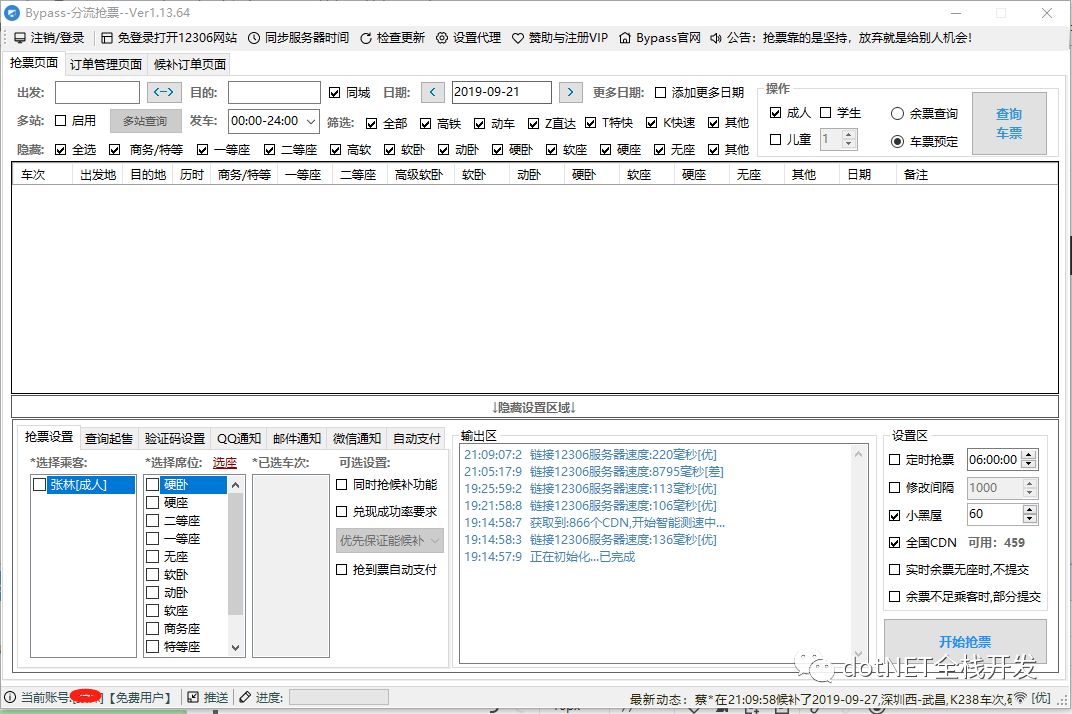
Task: Enable 同时抢候补功能 checkbox
Action: pyautogui.click(x=342, y=484)
